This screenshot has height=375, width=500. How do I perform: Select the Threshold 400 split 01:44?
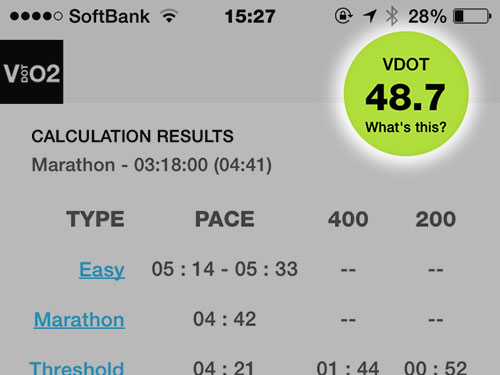(348, 368)
